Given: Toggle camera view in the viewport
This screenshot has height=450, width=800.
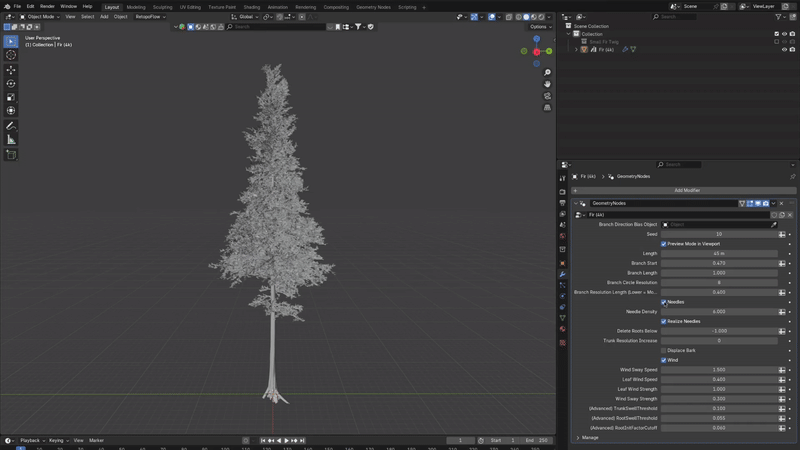Looking at the screenshot, I should point(547,96).
